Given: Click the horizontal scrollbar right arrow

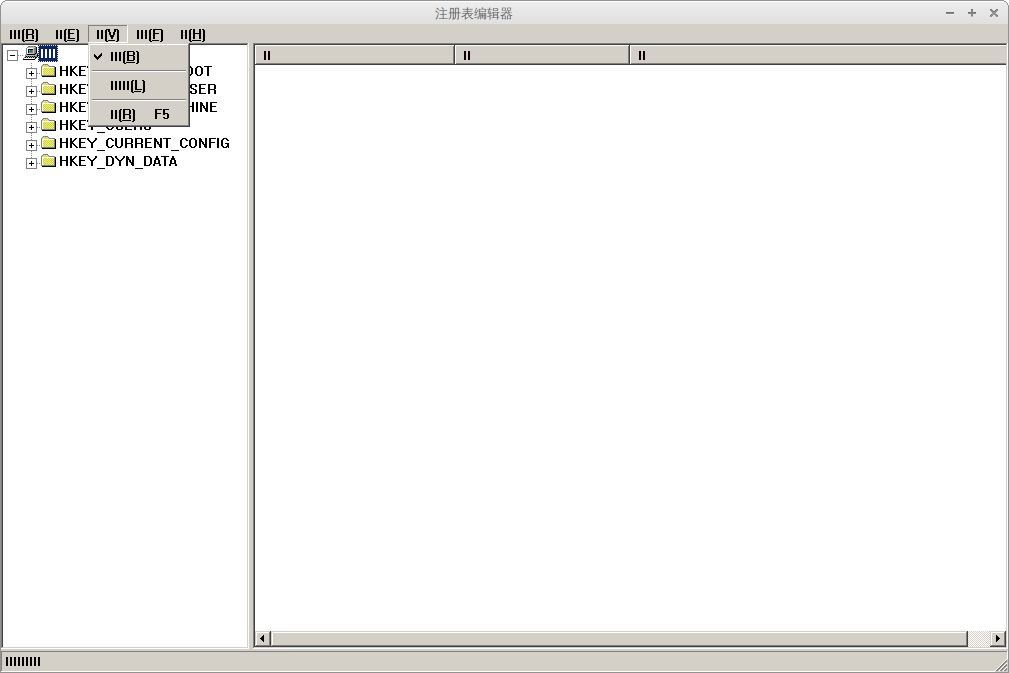Looking at the screenshot, I should 997,639.
